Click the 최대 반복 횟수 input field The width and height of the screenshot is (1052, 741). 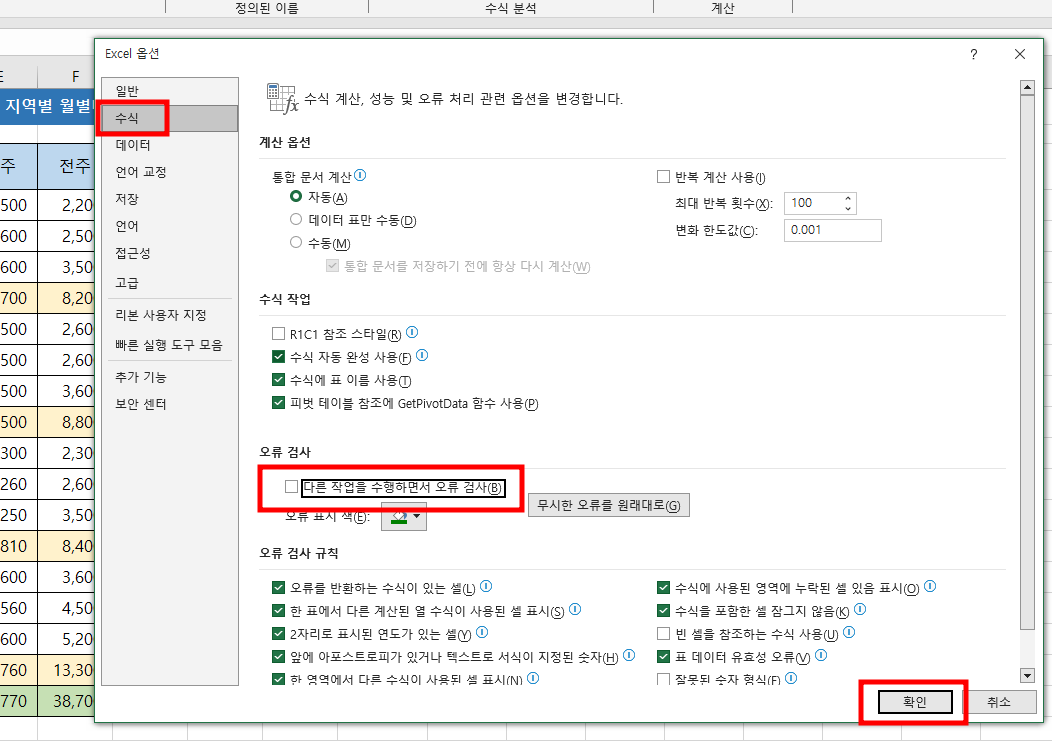(x=812, y=203)
